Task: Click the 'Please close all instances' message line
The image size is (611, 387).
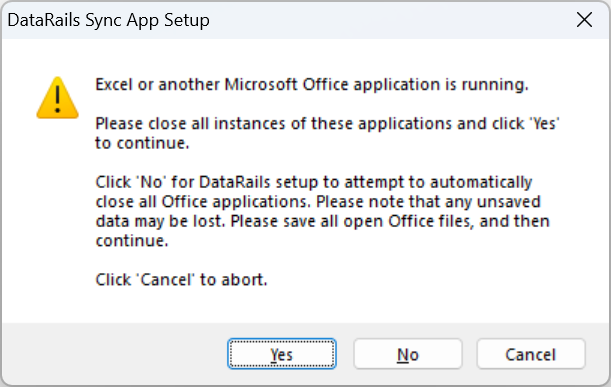Action: (x=327, y=124)
